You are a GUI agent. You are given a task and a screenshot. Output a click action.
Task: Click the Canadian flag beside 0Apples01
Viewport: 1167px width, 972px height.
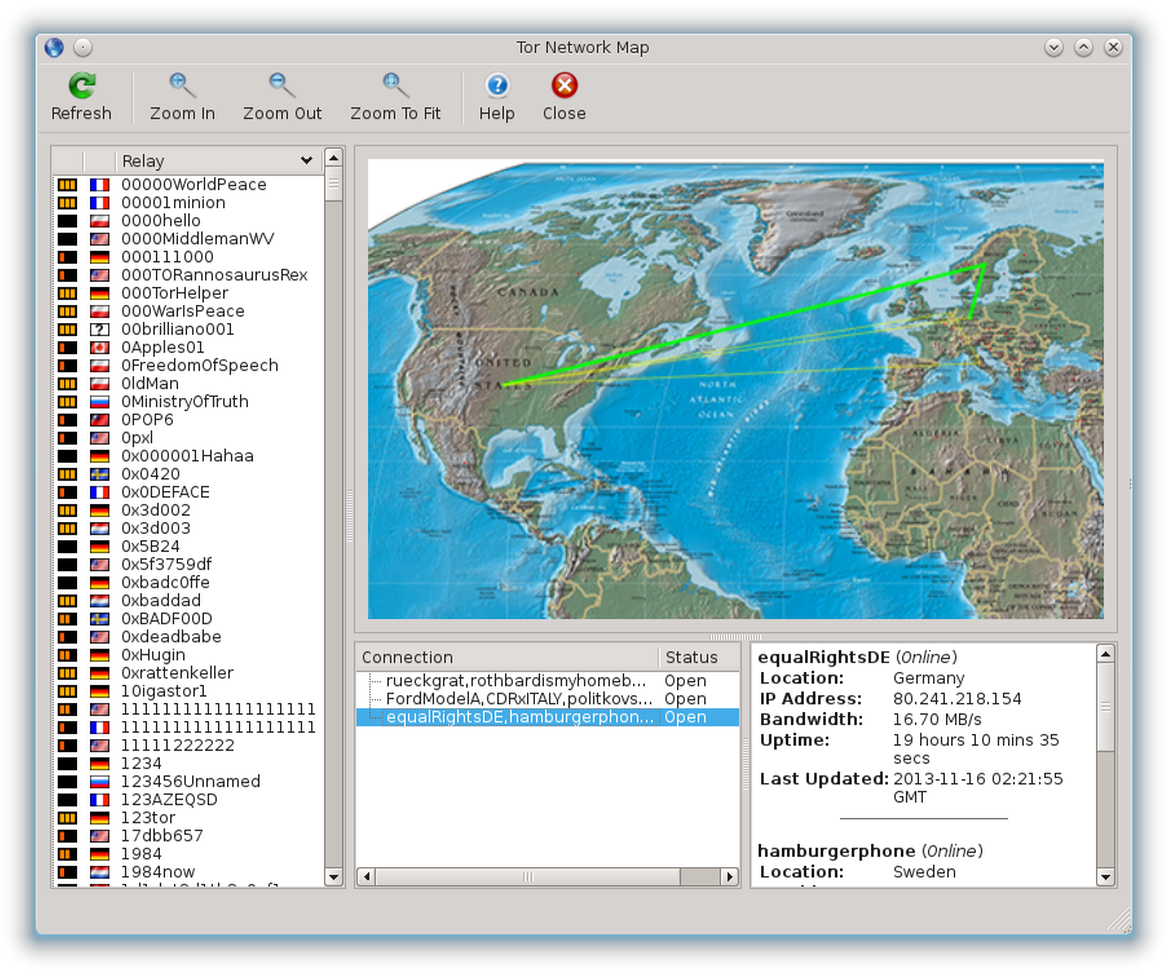(99, 348)
